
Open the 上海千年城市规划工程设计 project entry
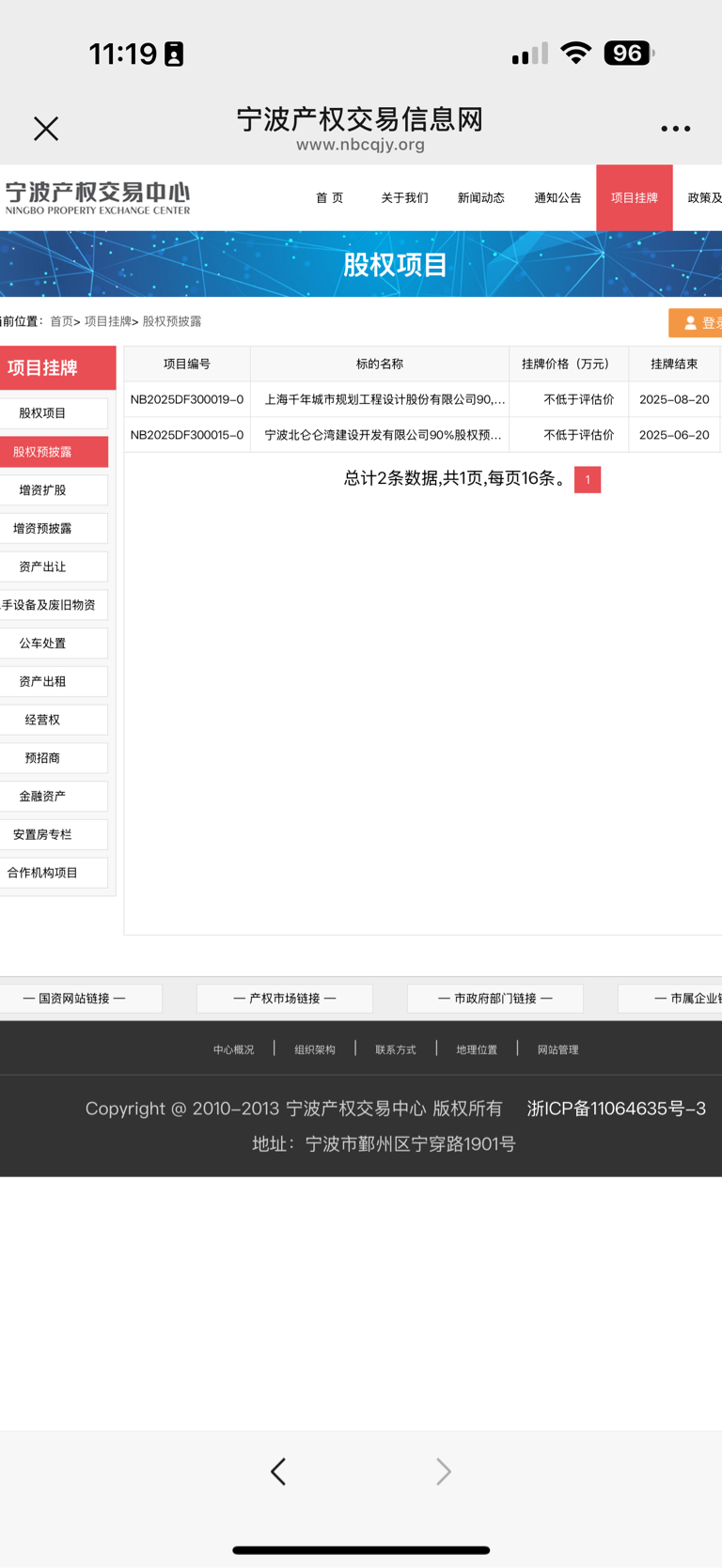tap(385, 399)
